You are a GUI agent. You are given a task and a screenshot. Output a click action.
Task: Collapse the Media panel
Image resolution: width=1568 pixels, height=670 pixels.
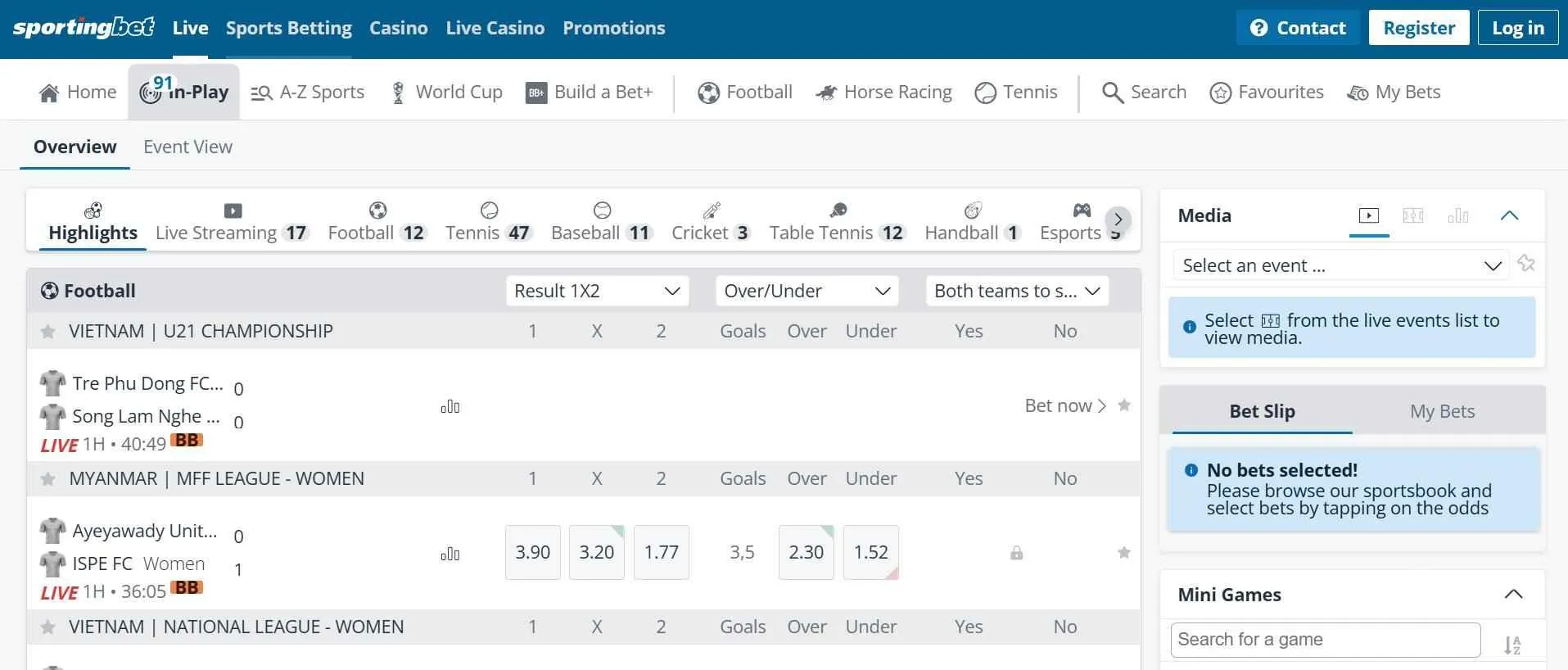(x=1509, y=215)
